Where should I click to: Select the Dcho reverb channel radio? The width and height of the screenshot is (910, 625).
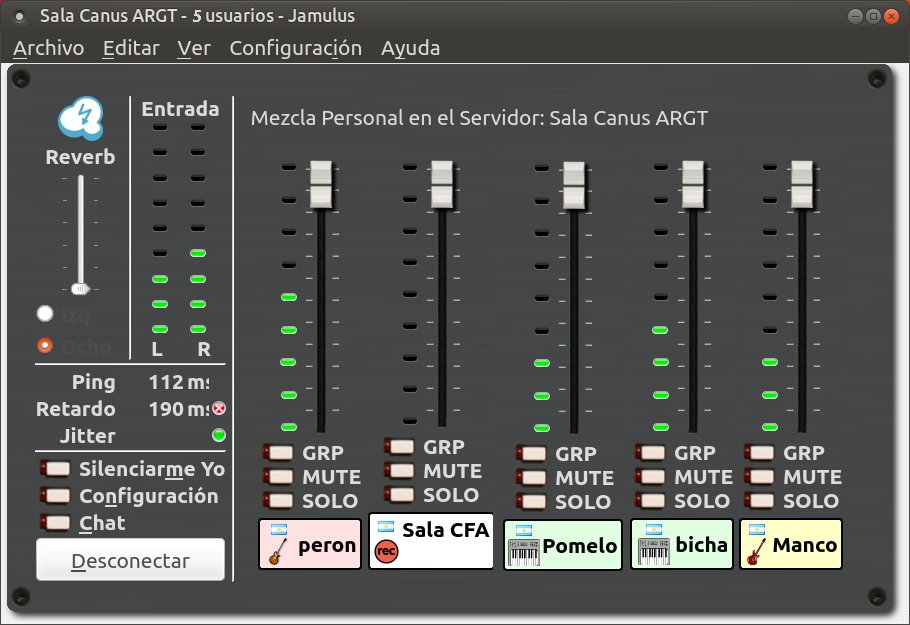pyautogui.click(x=45, y=346)
